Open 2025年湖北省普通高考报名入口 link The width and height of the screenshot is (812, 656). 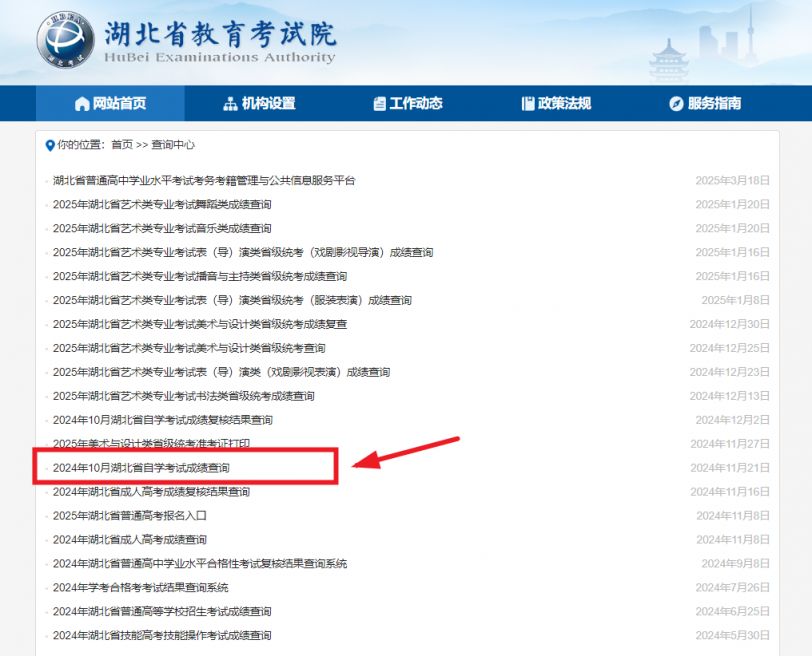pos(129,516)
